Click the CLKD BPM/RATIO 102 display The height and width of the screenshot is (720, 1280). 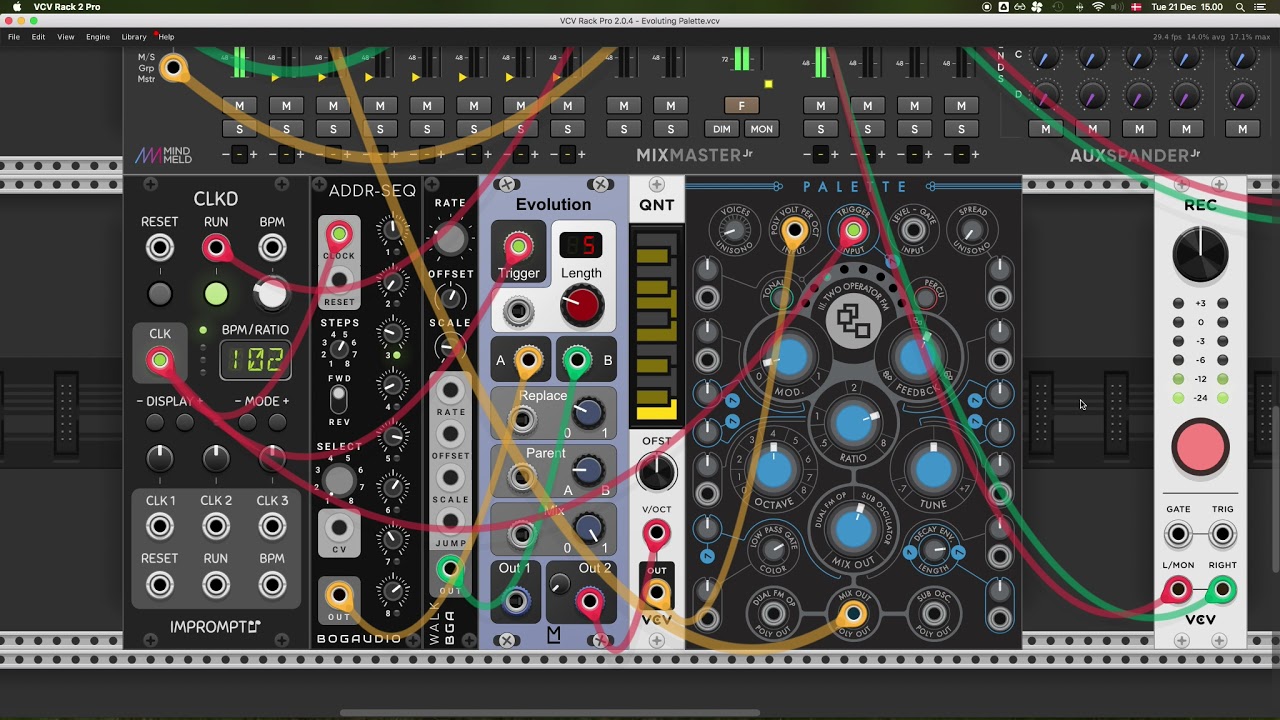(x=255, y=360)
